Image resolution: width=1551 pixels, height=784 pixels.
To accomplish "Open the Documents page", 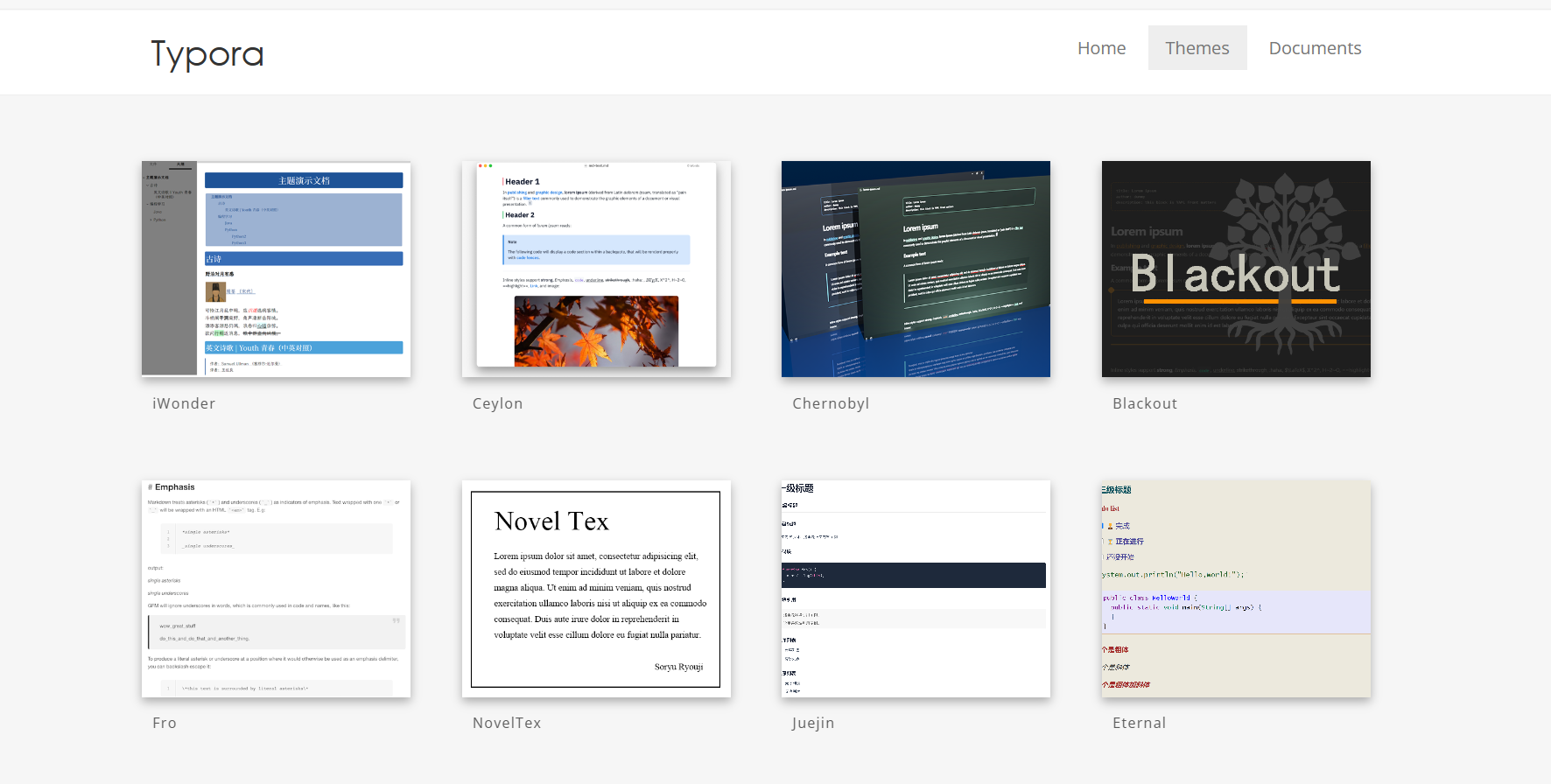I will [x=1315, y=48].
